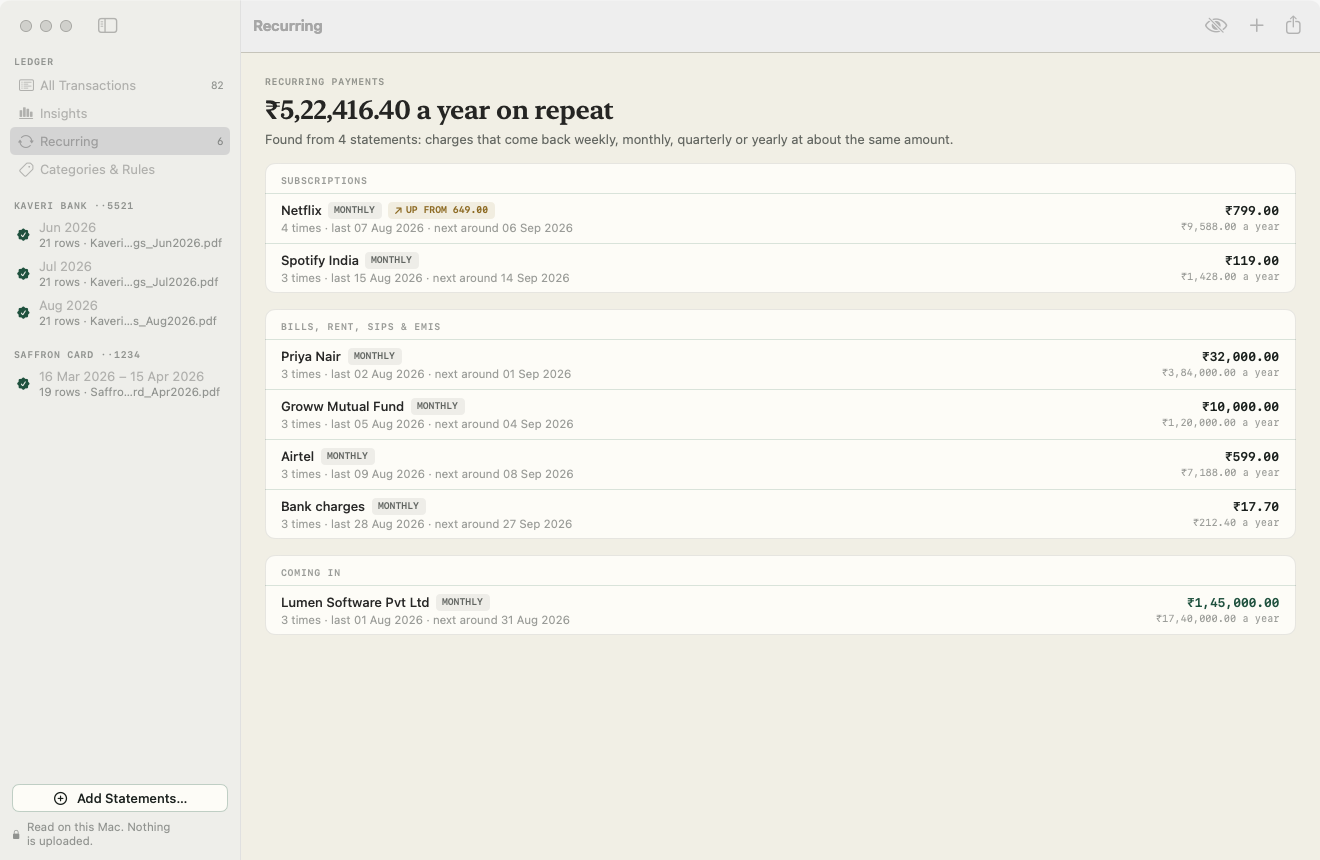Click the KAVERI BANK ··5521 header
The width and height of the screenshot is (1320, 860).
tap(74, 206)
